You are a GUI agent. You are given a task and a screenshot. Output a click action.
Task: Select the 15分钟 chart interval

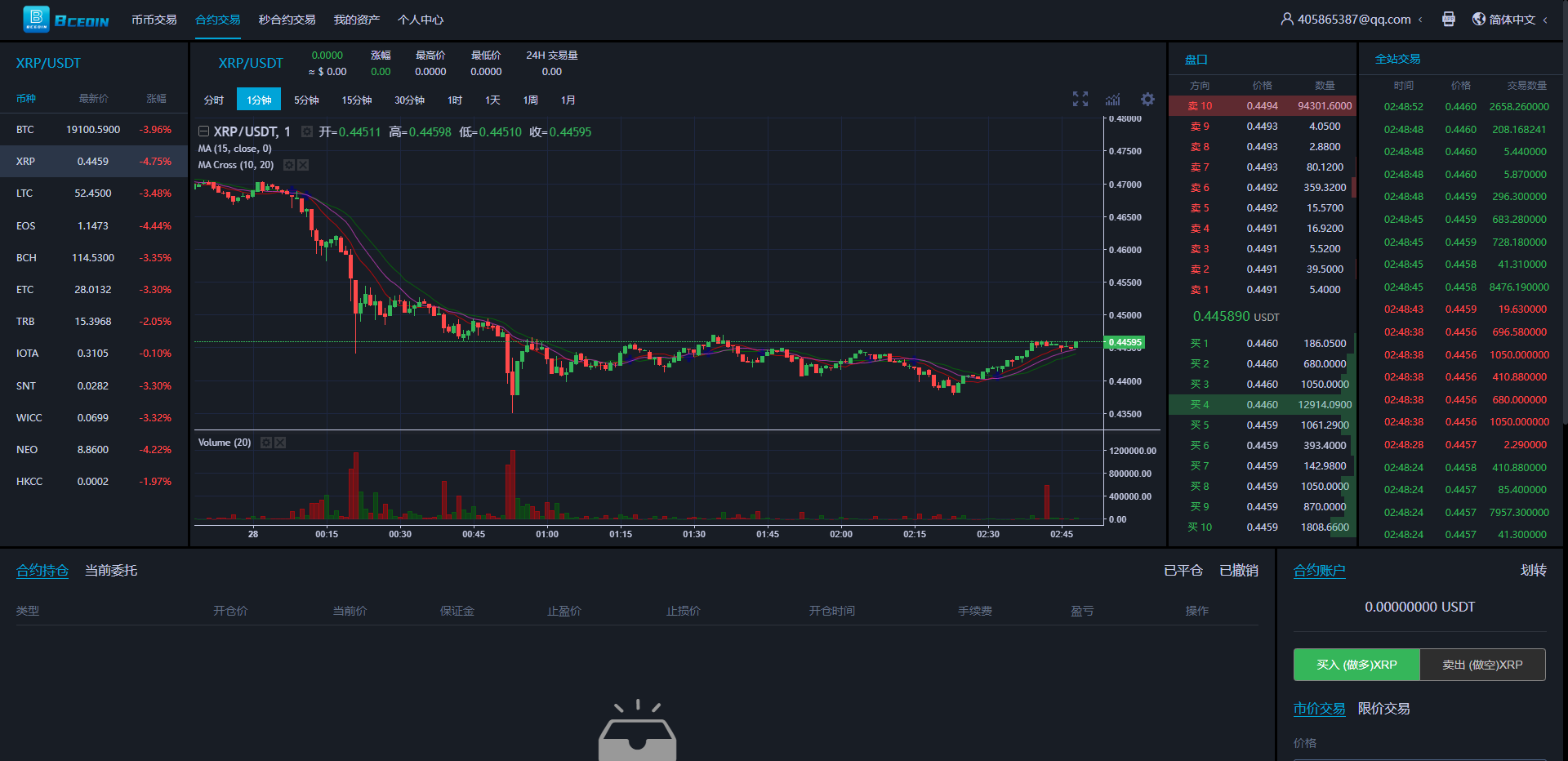tap(357, 100)
